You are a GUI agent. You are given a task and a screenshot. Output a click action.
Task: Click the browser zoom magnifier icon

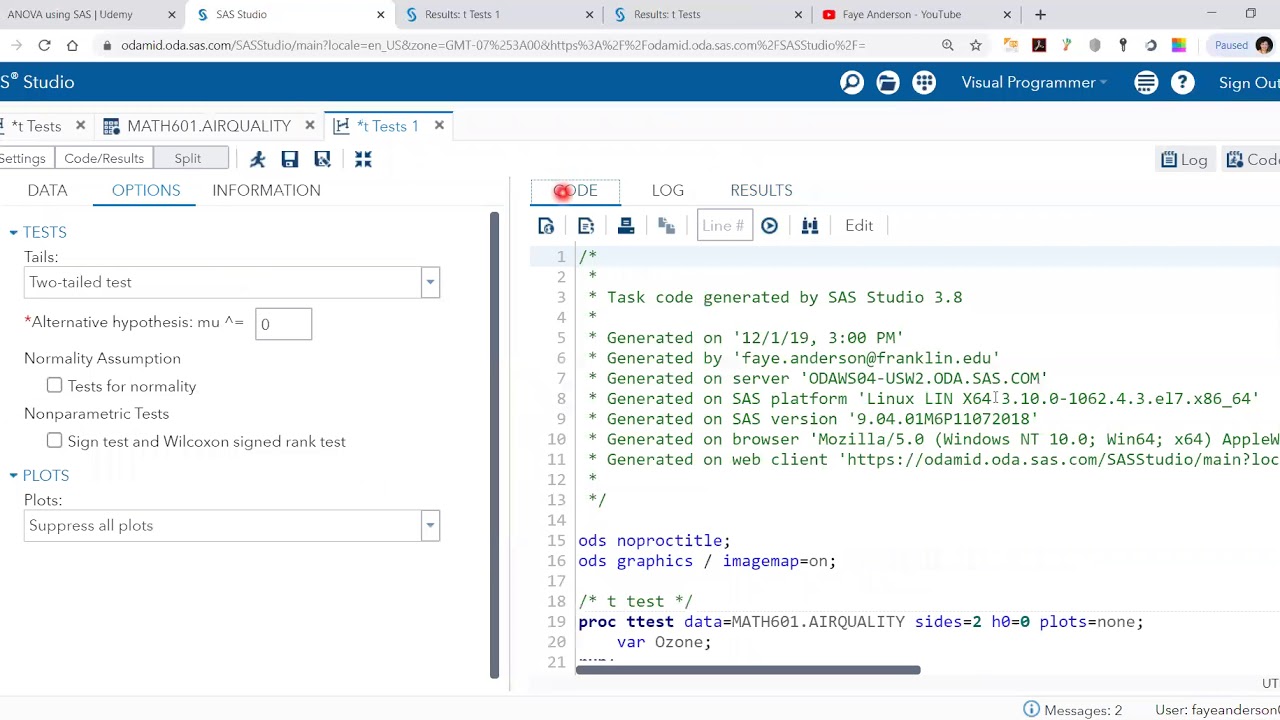pos(947,45)
